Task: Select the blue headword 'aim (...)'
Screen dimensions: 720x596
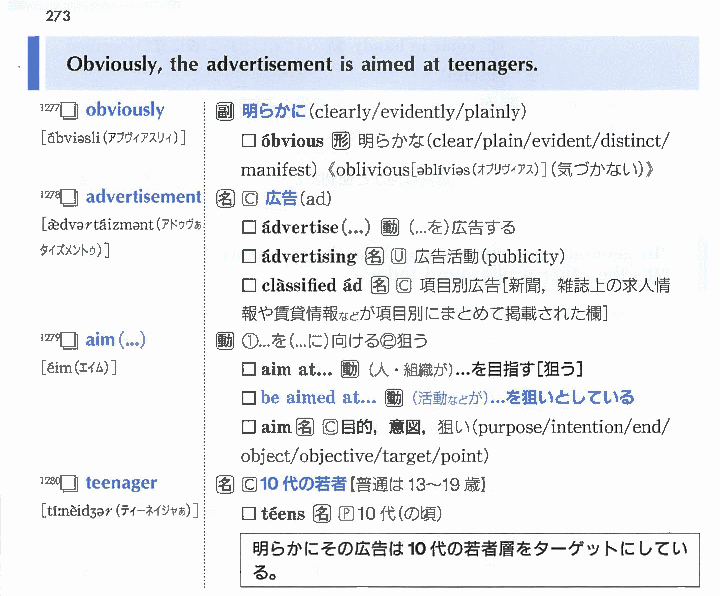Action: point(116,340)
